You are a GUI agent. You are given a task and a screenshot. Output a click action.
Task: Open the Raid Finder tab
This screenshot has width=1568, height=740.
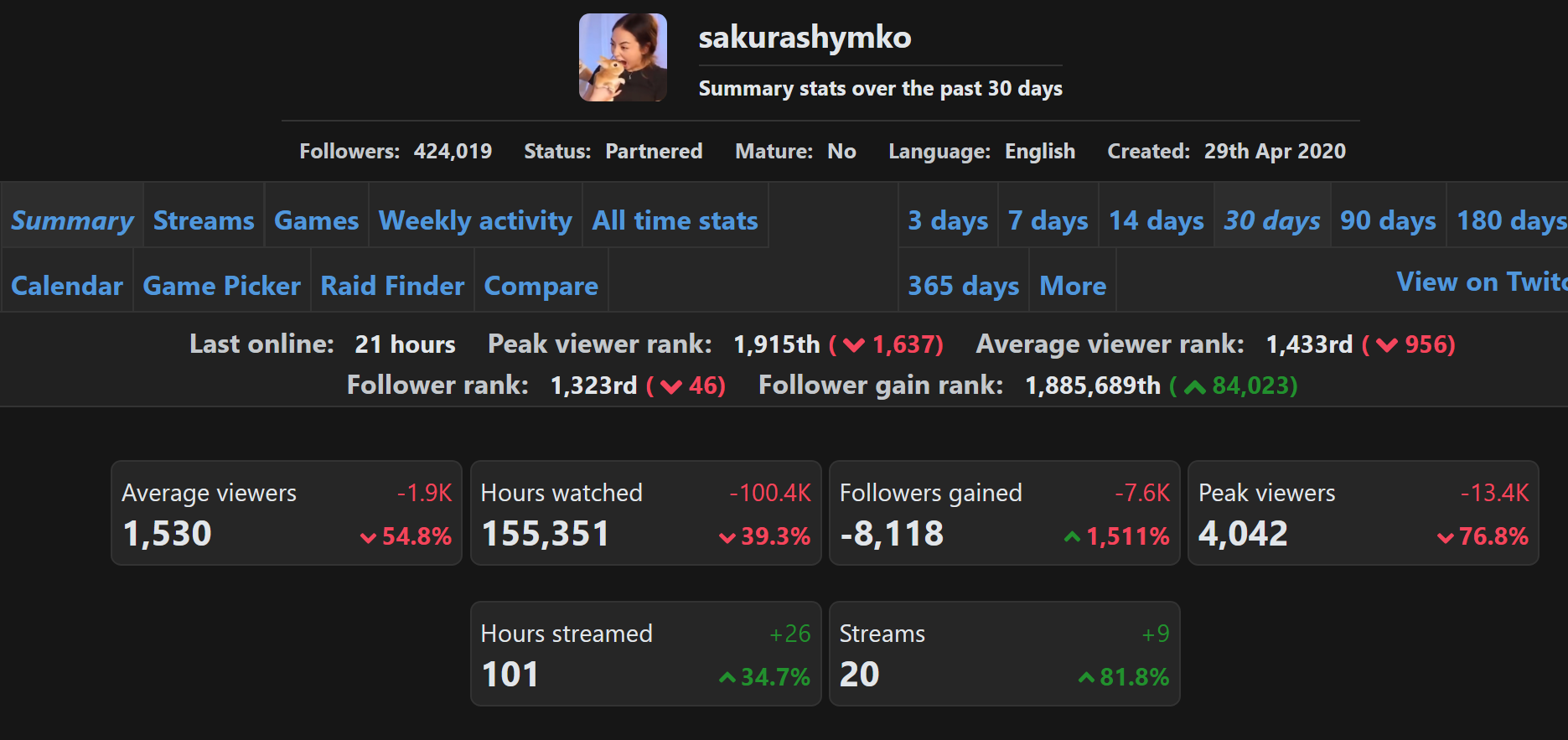[x=392, y=286]
